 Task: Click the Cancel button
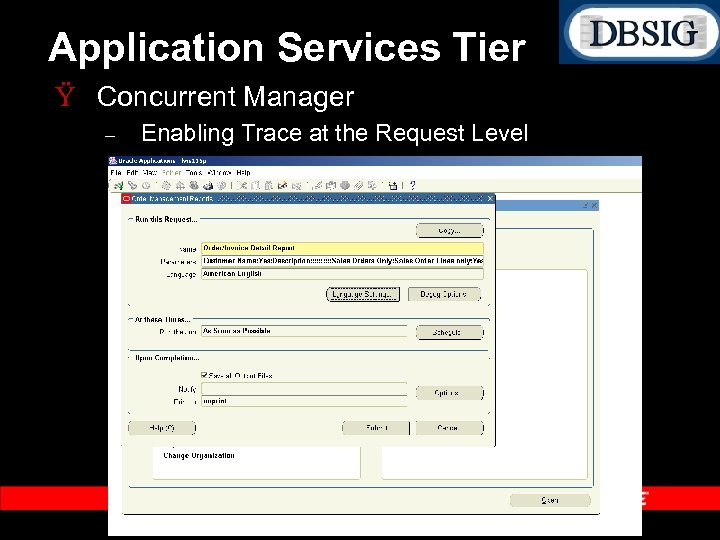pyautogui.click(x=450, y=428)
